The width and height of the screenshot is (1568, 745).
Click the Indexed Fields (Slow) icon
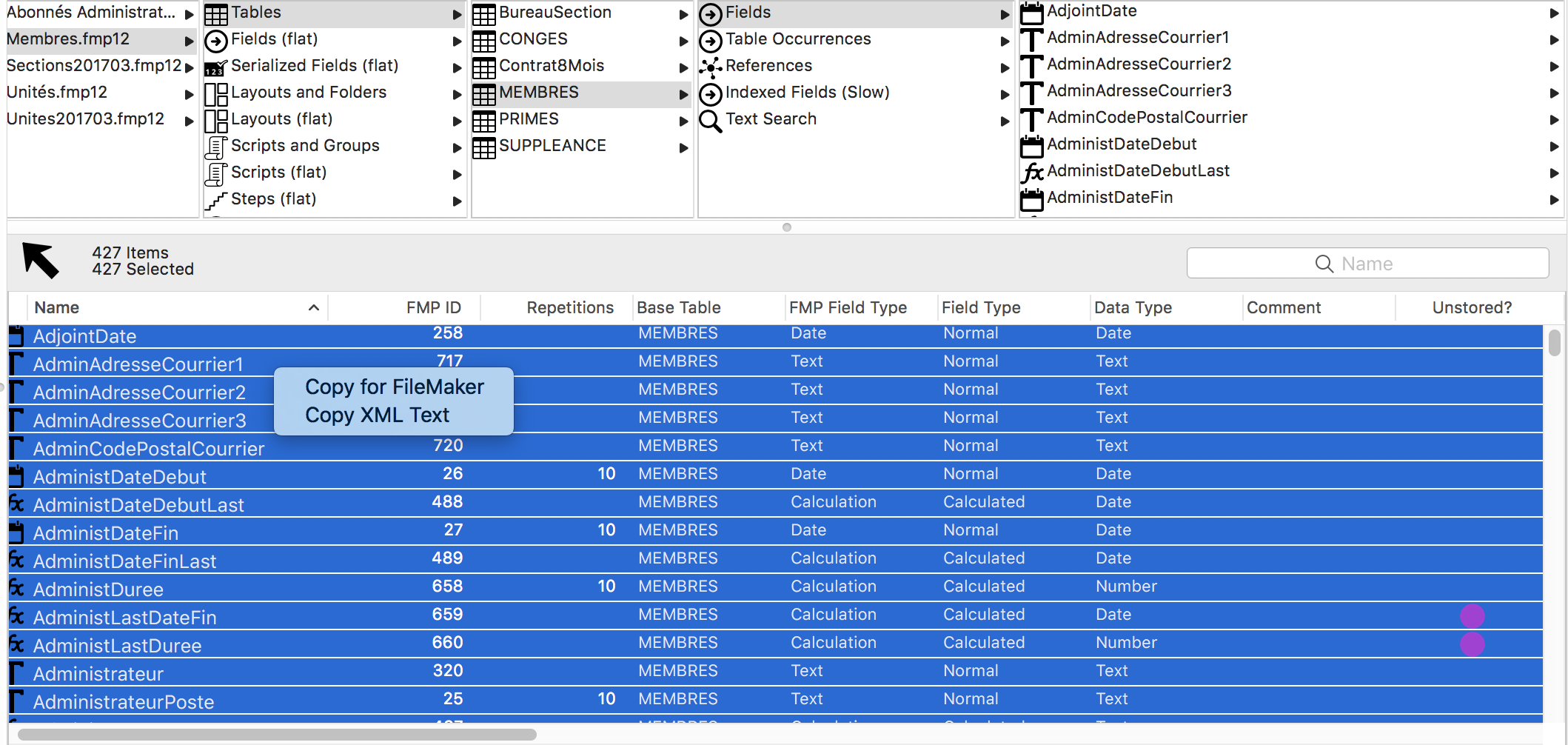[x=710, y=94]
